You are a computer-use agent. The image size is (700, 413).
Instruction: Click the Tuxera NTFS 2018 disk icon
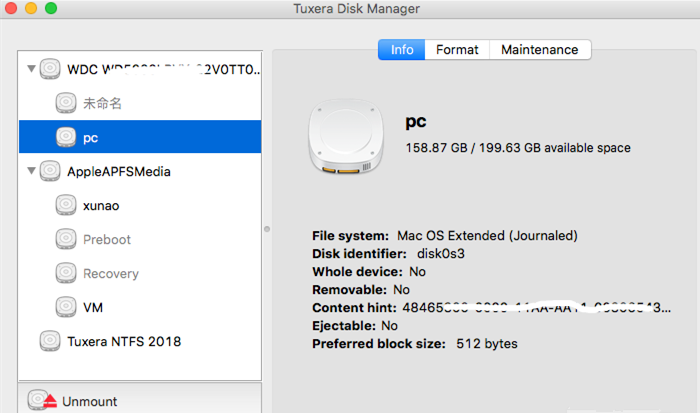[x=50, y=342]
